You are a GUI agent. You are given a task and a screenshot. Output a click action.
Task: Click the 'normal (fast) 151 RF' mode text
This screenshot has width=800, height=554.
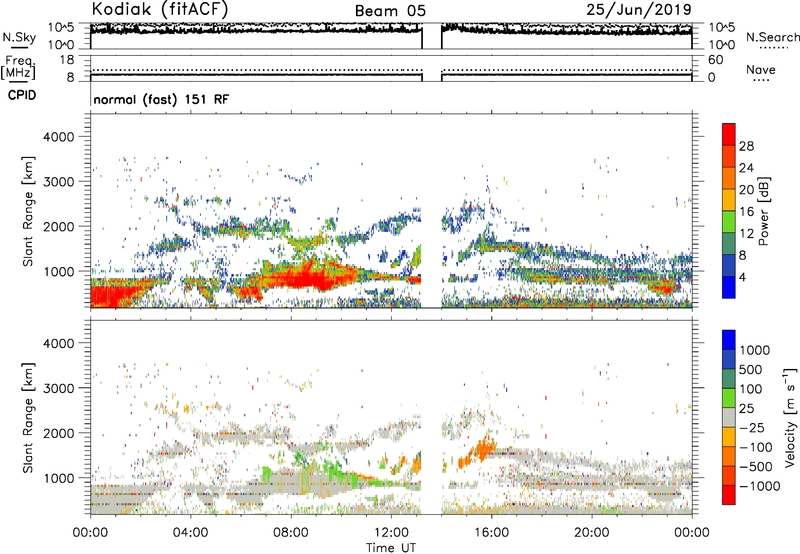(x=161, y=99)
